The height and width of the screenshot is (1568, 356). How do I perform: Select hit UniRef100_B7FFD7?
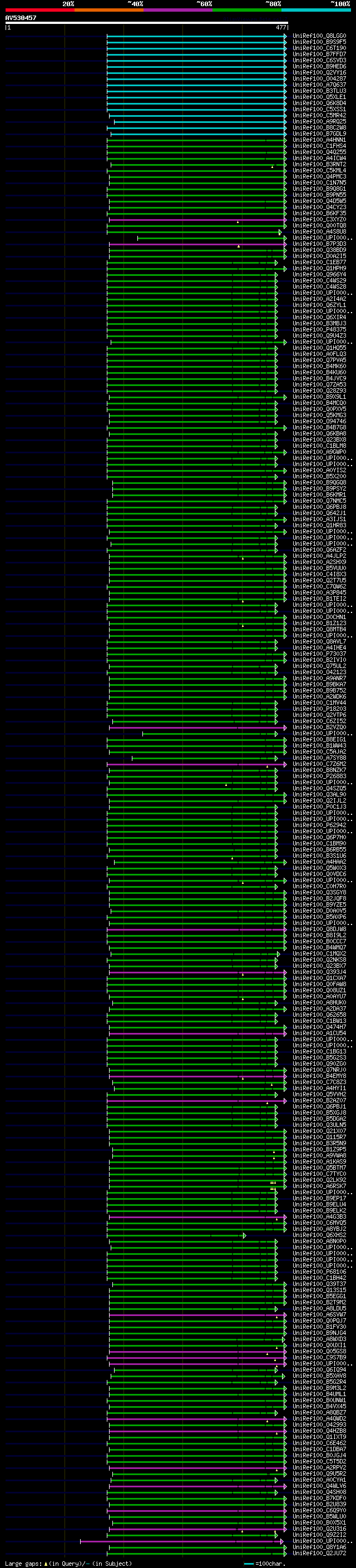[319, 54]
